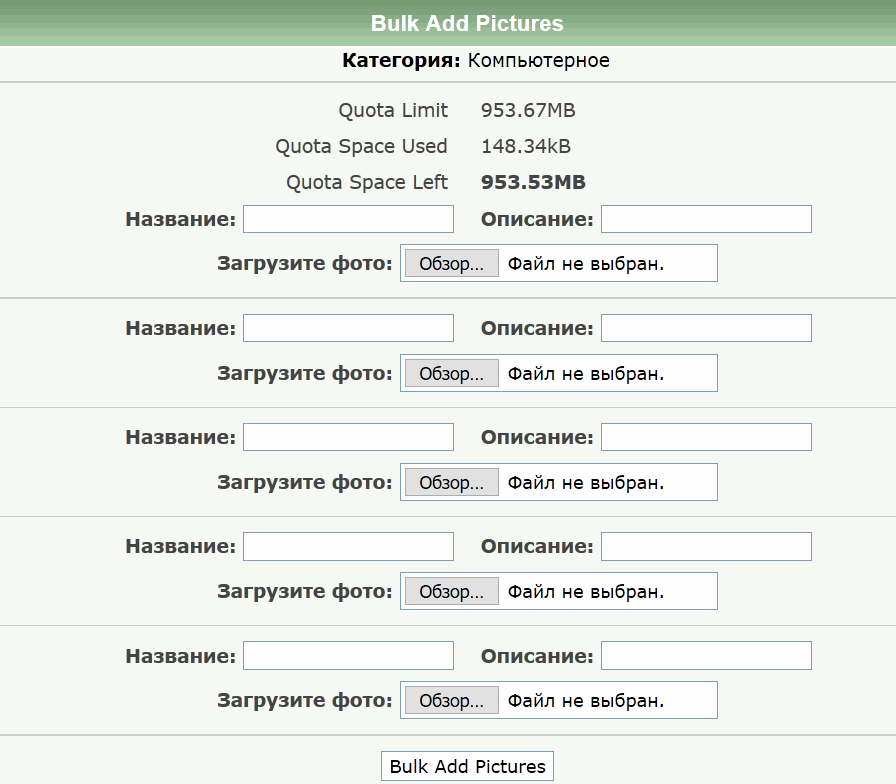The image size is (896, 784).
Task: Click the fourth 'Файл не выбран.' file text
Action: pos(585,591)
